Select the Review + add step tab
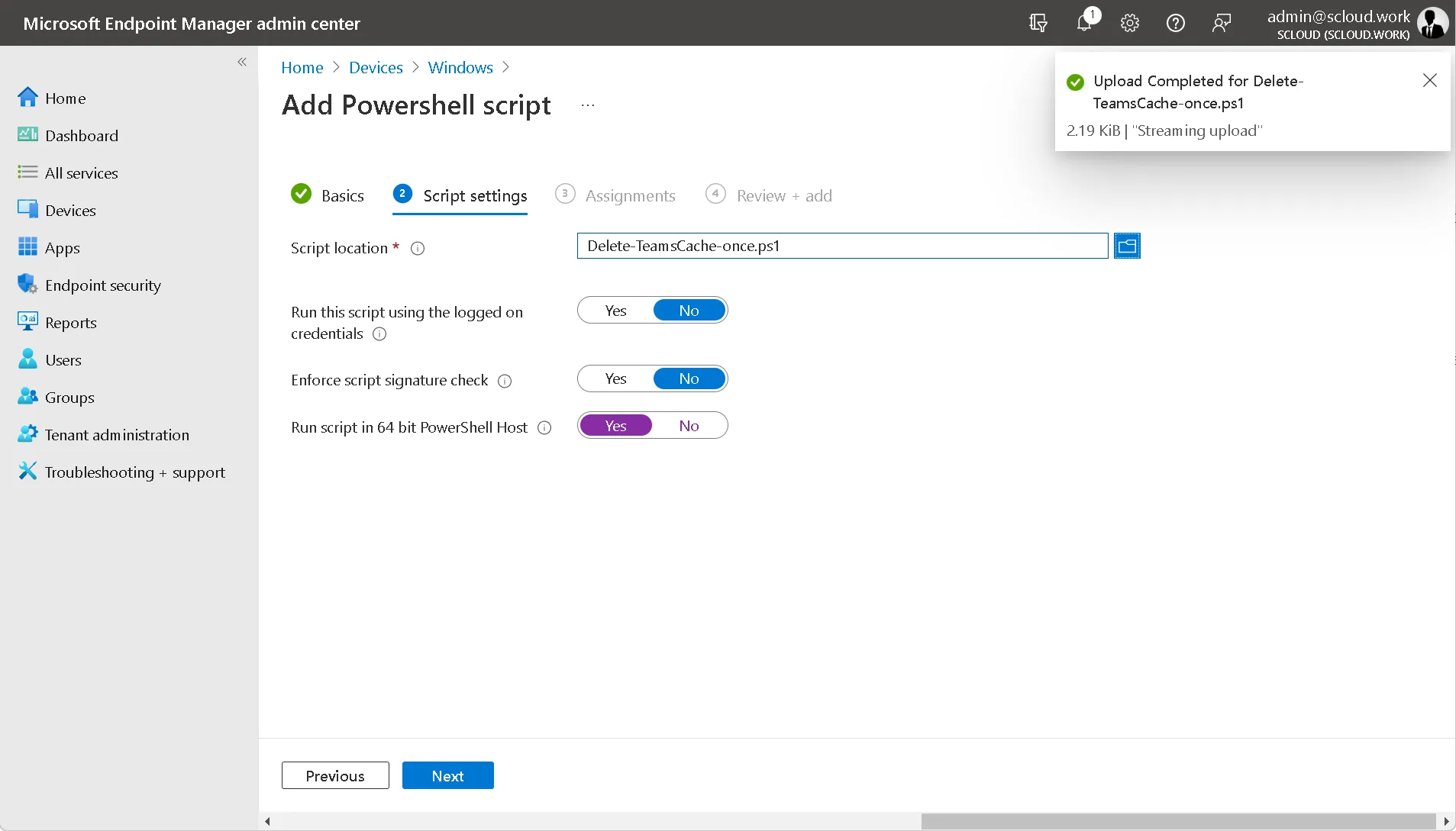1456x831 pixels. pos(769,195)
